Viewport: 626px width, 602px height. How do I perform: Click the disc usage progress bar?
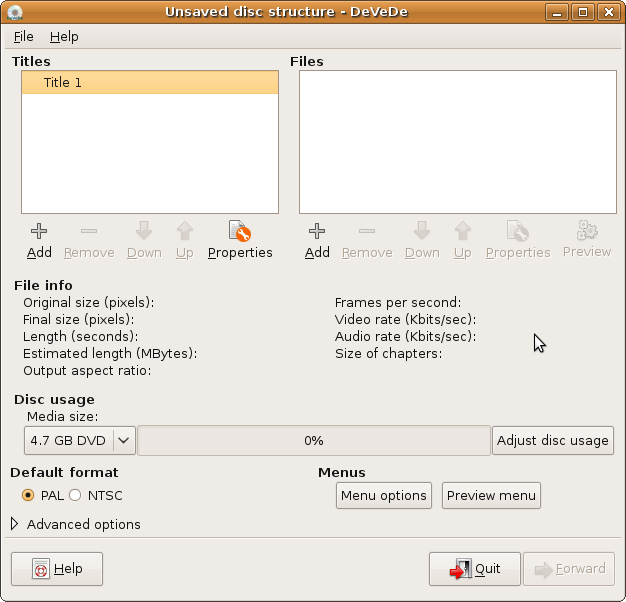click(x=314, y=440)
